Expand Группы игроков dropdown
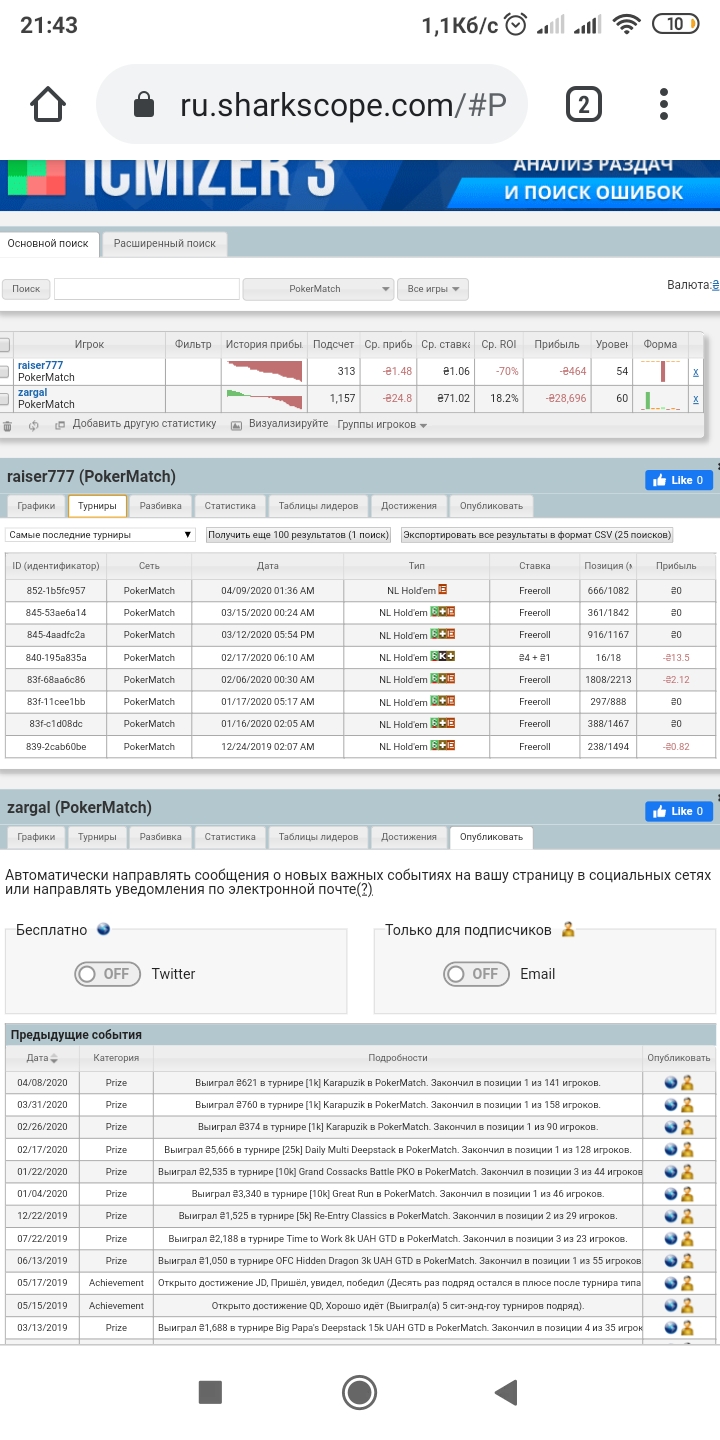720x1440 pixels. (382, 425)
